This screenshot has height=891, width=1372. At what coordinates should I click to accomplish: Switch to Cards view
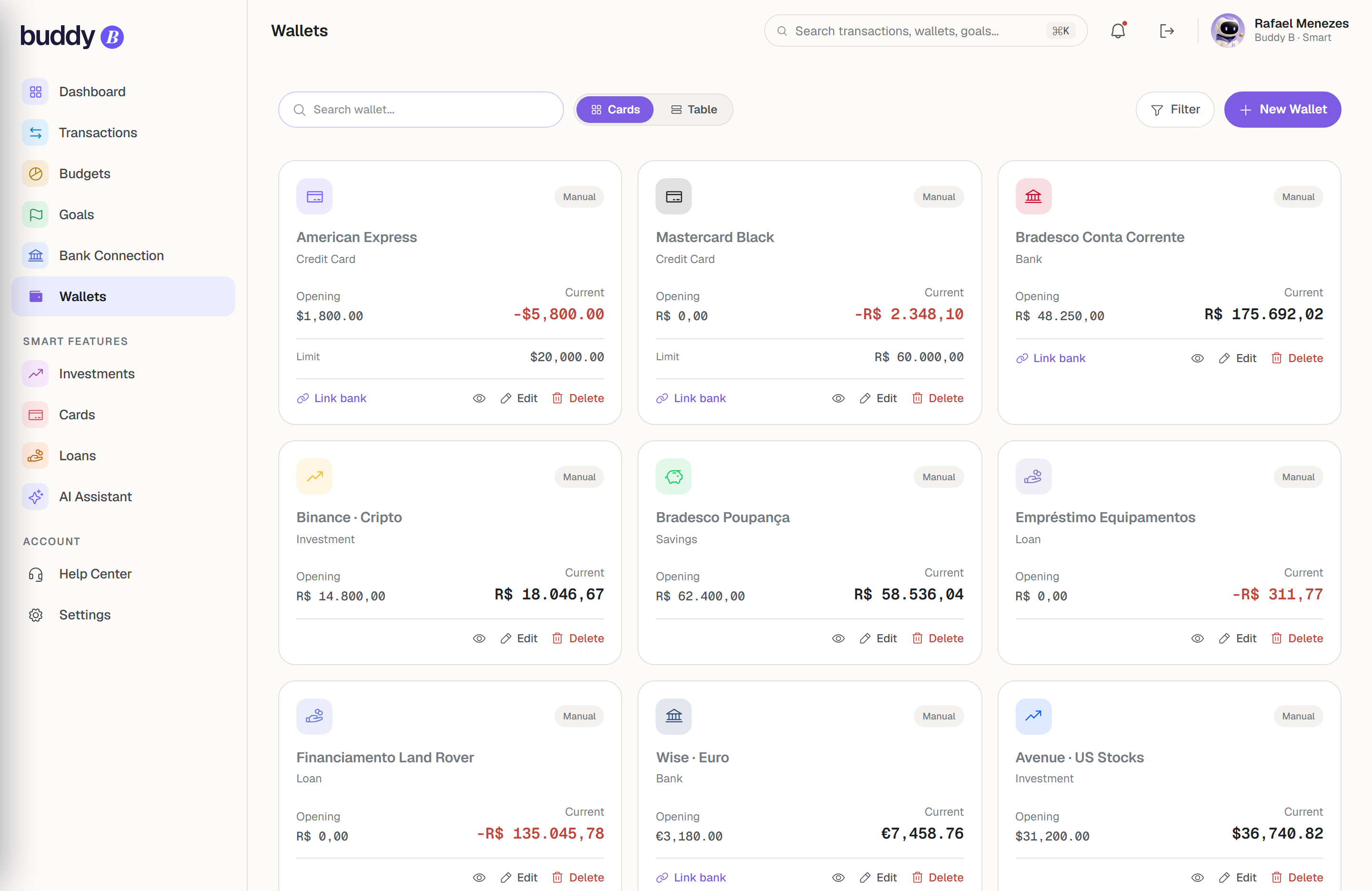point(615,110)
